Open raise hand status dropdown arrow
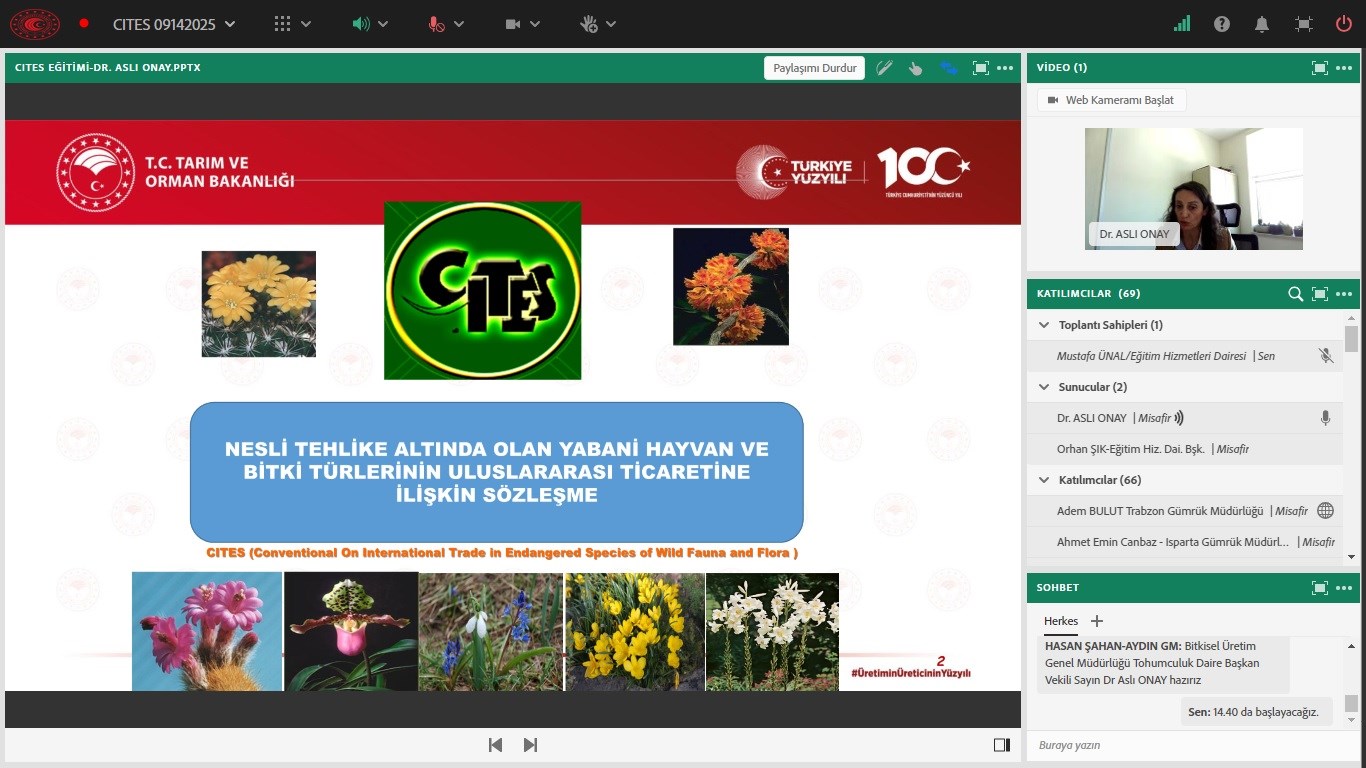The width and height of the screenshot is (1366, 768). tap(611, 24)
